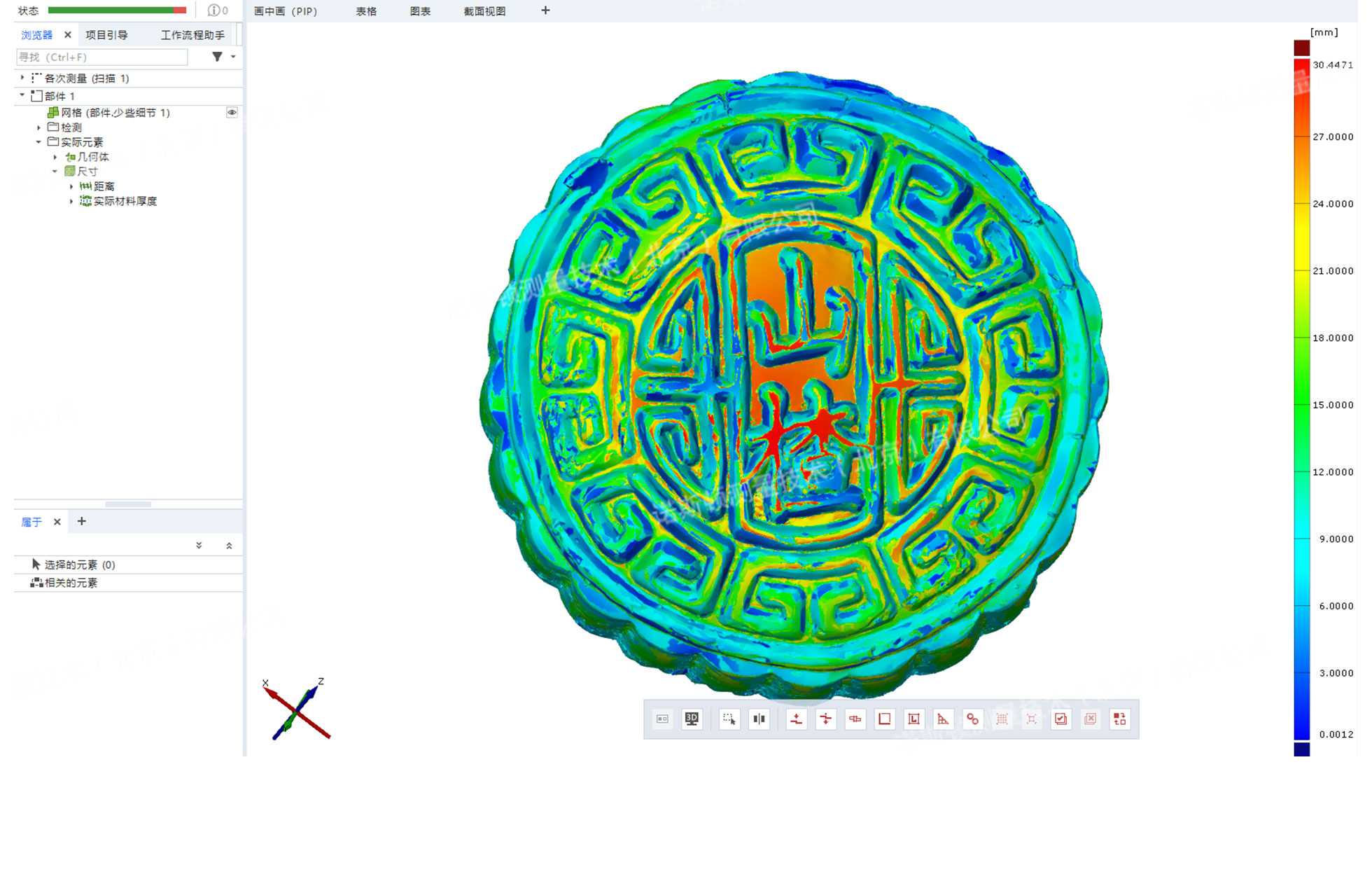Viewport: 1372px width, 872px height.
Task: Switch to the 3D view icon
Action: click(692, 719)
